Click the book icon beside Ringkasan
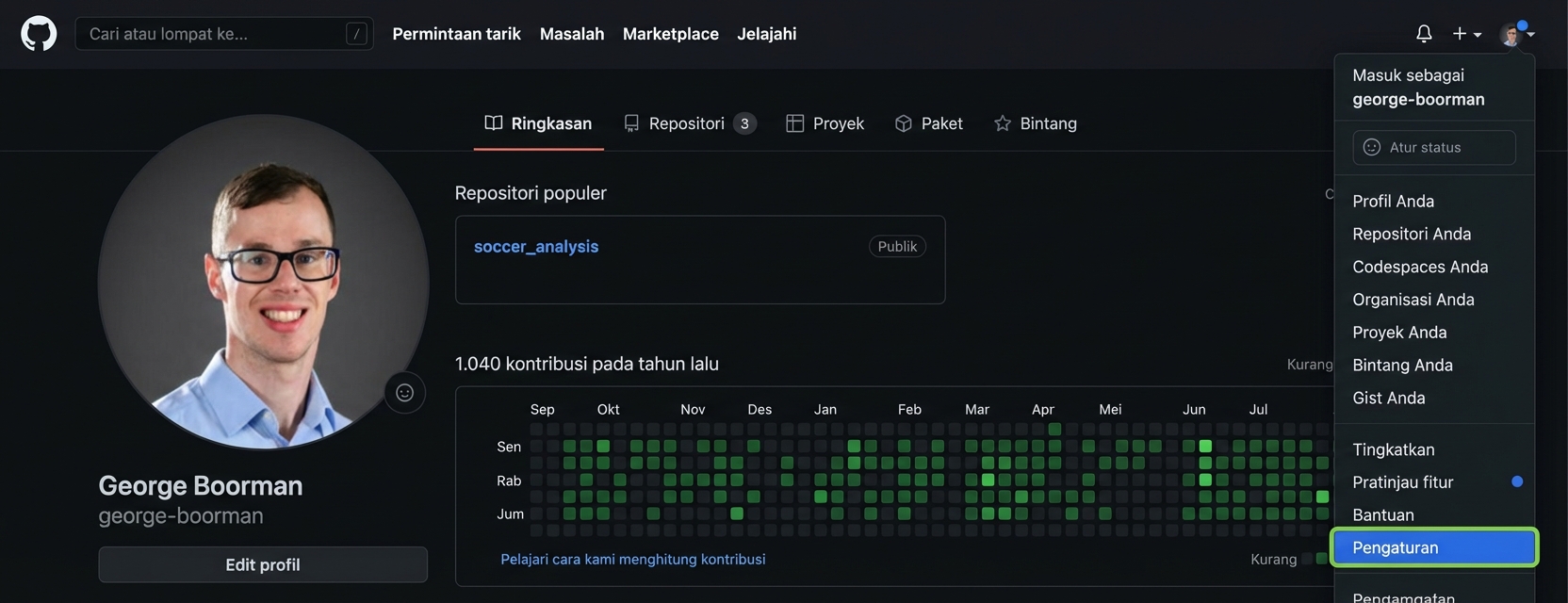 [493, 123]
